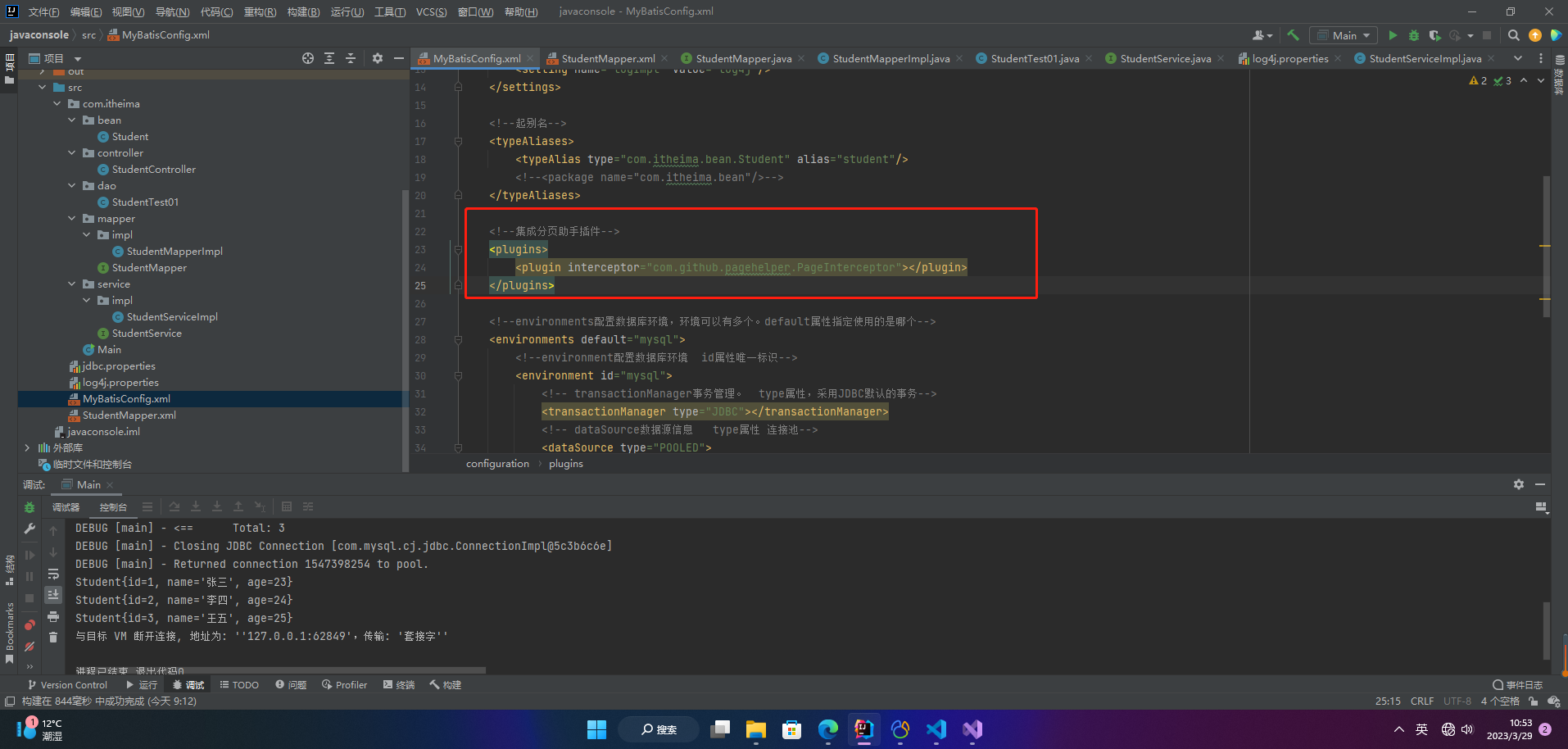Collapse the mapper folder in project tree

point(72,219)
